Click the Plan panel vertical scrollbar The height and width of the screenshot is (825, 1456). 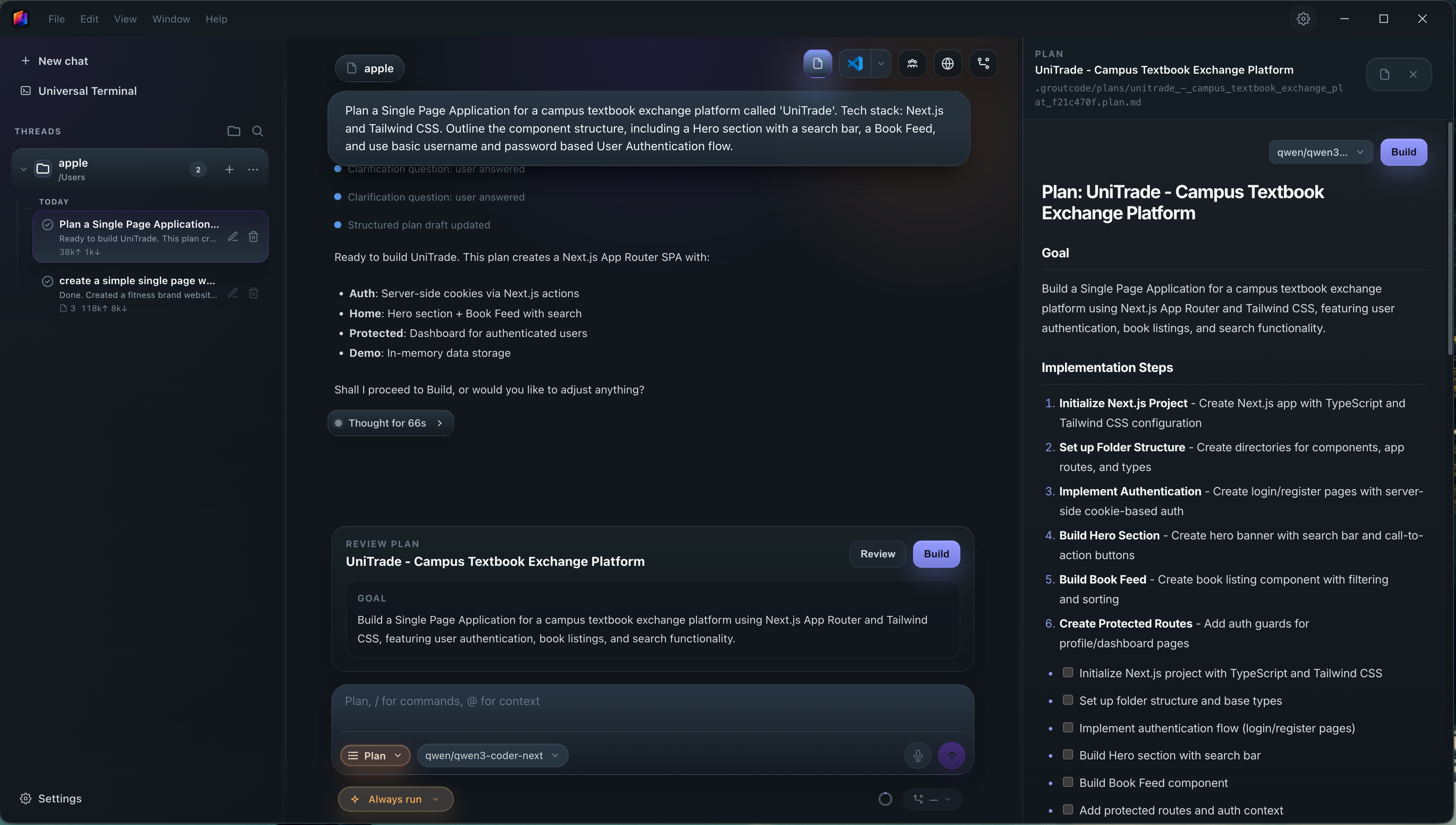point(1450,238)
